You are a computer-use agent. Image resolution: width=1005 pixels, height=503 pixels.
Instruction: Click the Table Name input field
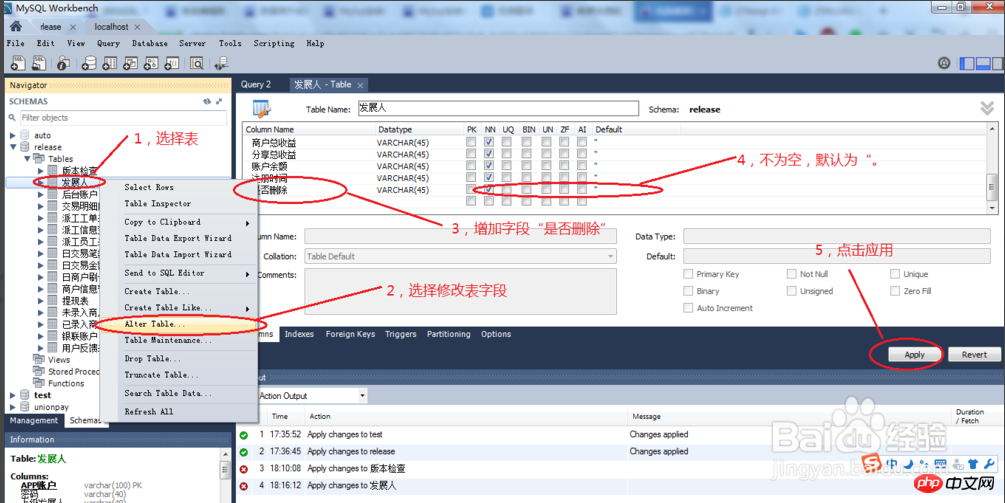pos(498,109)
